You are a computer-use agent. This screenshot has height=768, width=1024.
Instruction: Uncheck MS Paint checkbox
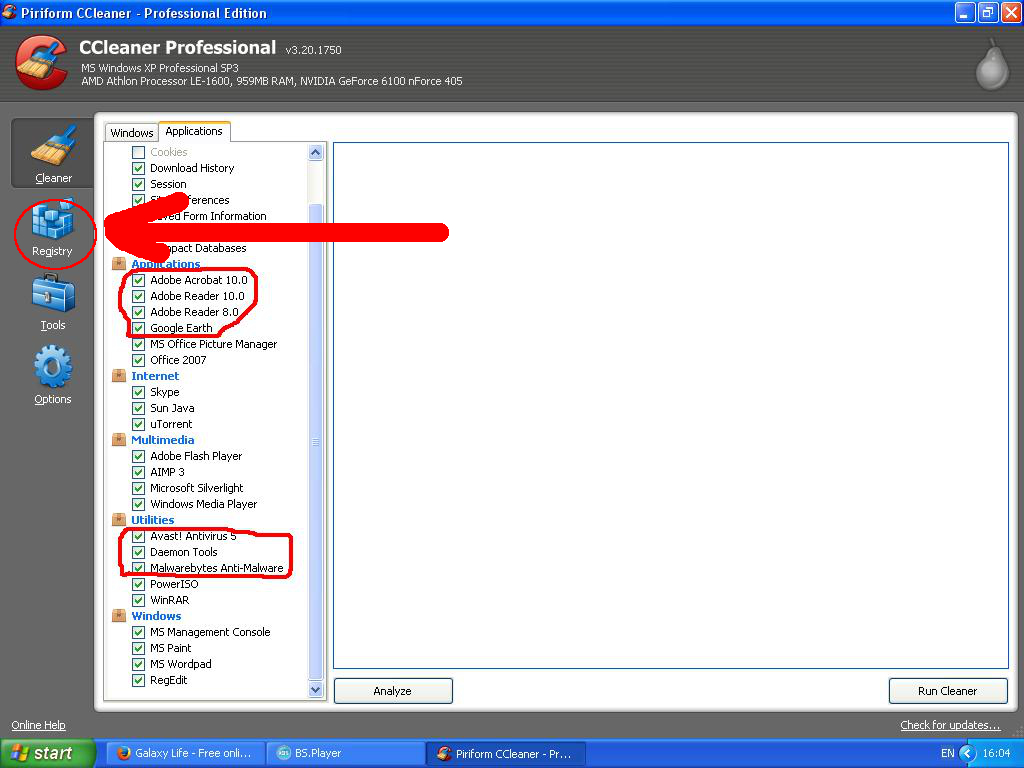pyautogui.click(x=138, y=648)
